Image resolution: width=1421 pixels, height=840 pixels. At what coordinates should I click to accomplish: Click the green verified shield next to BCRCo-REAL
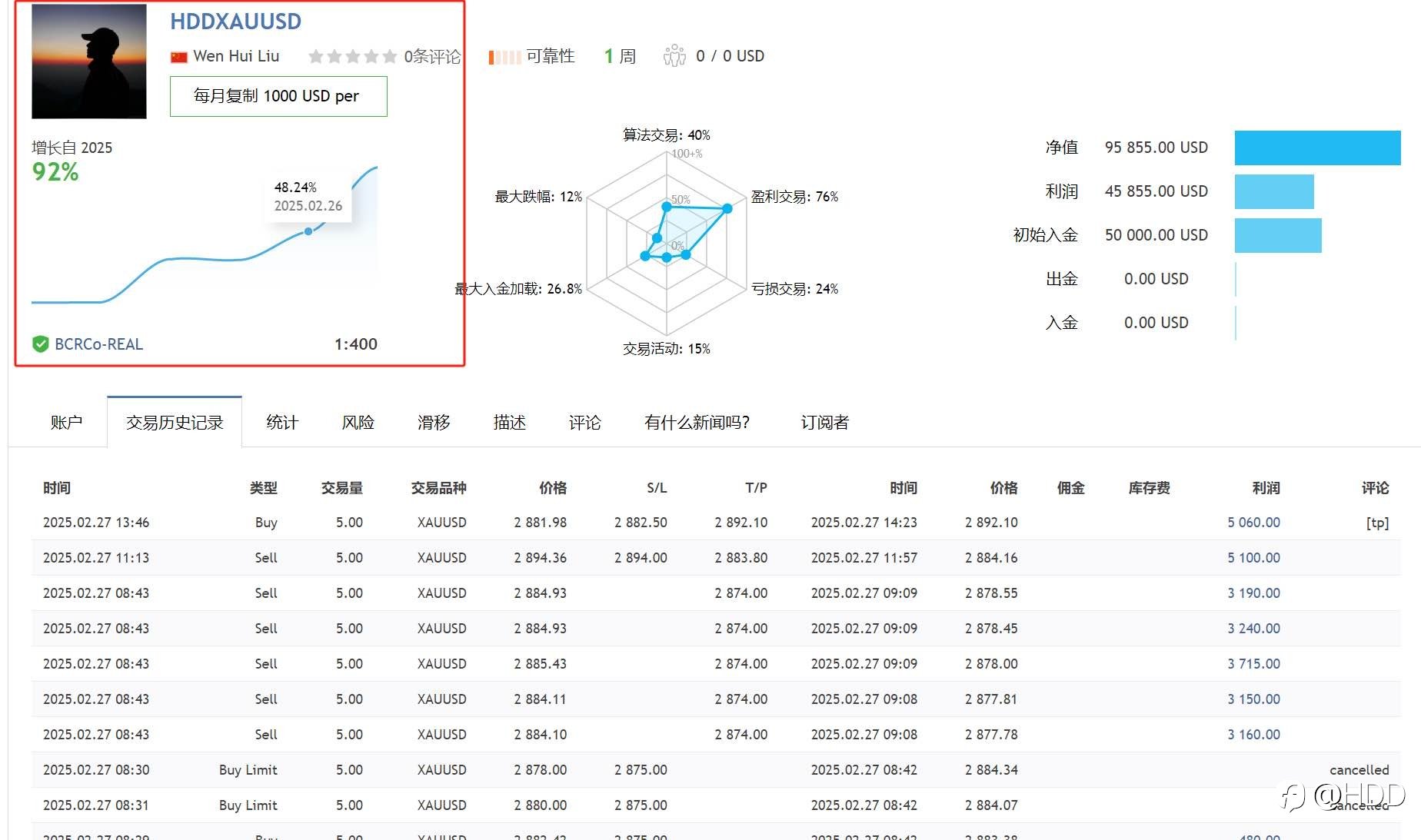tap(41, 344)
